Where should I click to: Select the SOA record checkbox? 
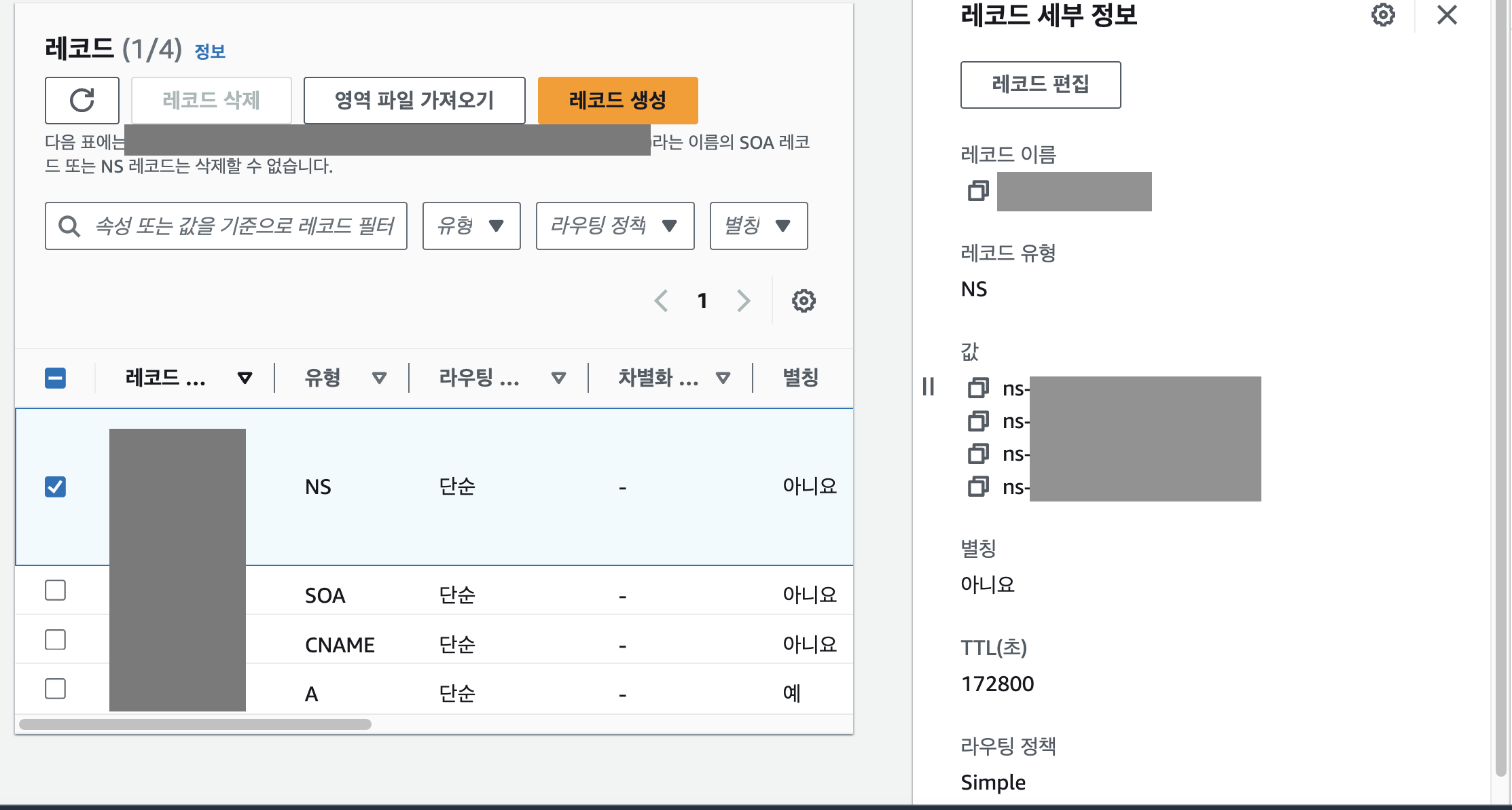[x=55, y=591]
